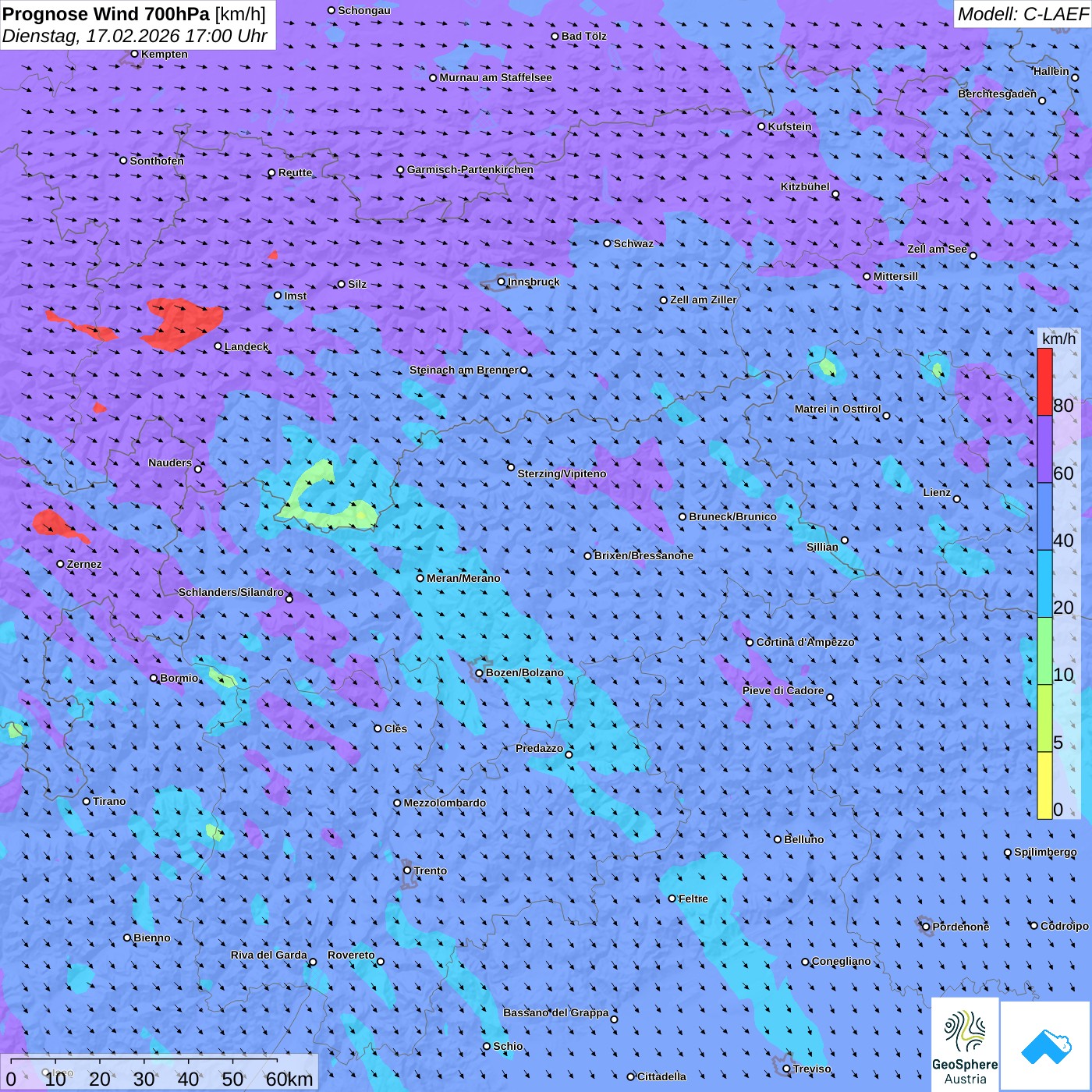1092x1092 pixels.
Task: Click the "Zernez" map label
Action: point(84,564)
